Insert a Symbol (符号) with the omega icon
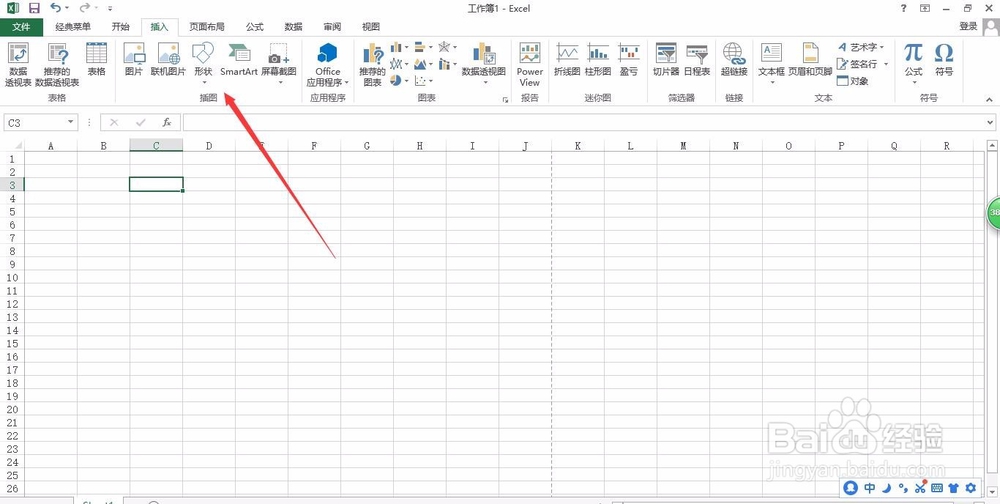 pos(944,60)
